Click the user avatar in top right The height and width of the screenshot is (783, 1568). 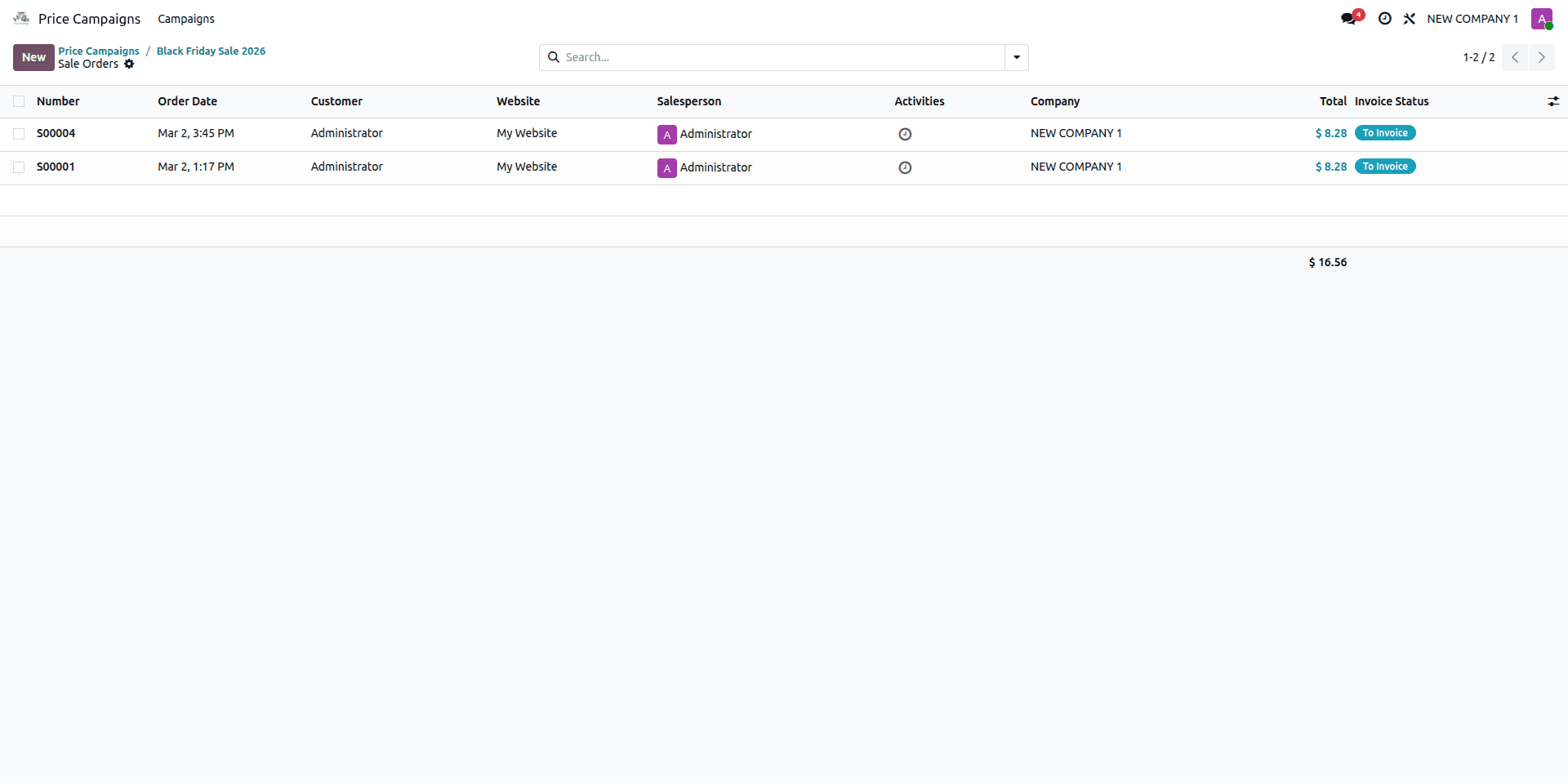[x=1541, y=19]
